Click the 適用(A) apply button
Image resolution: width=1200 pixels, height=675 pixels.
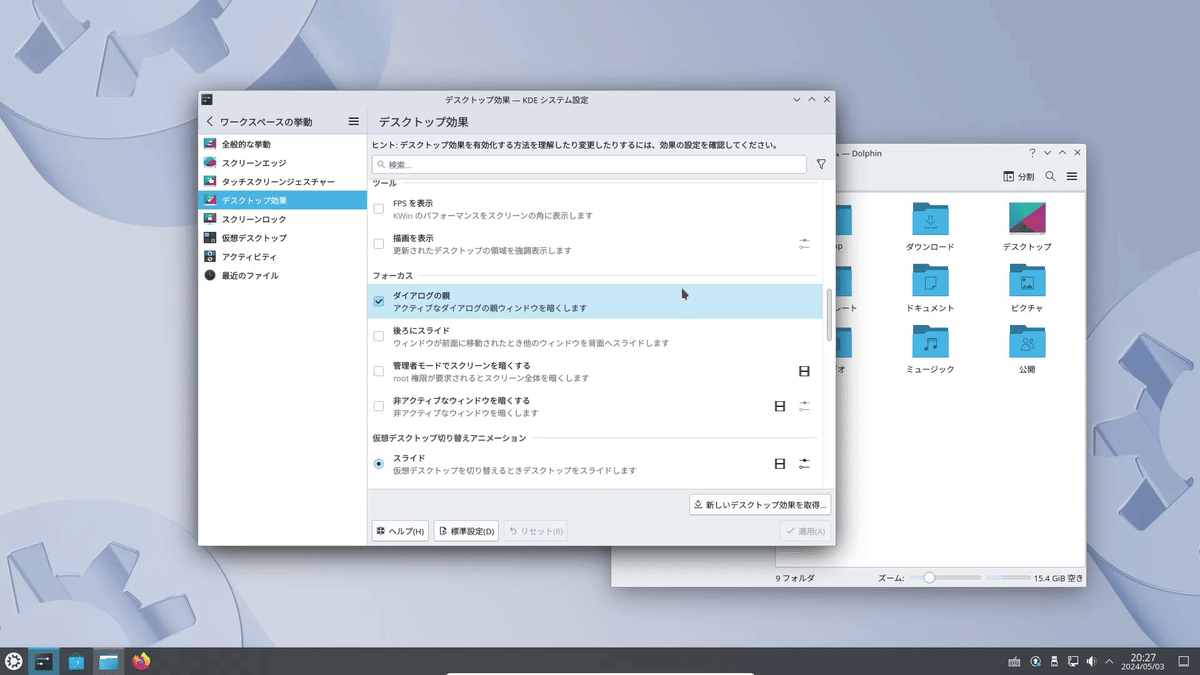(805, 531)
